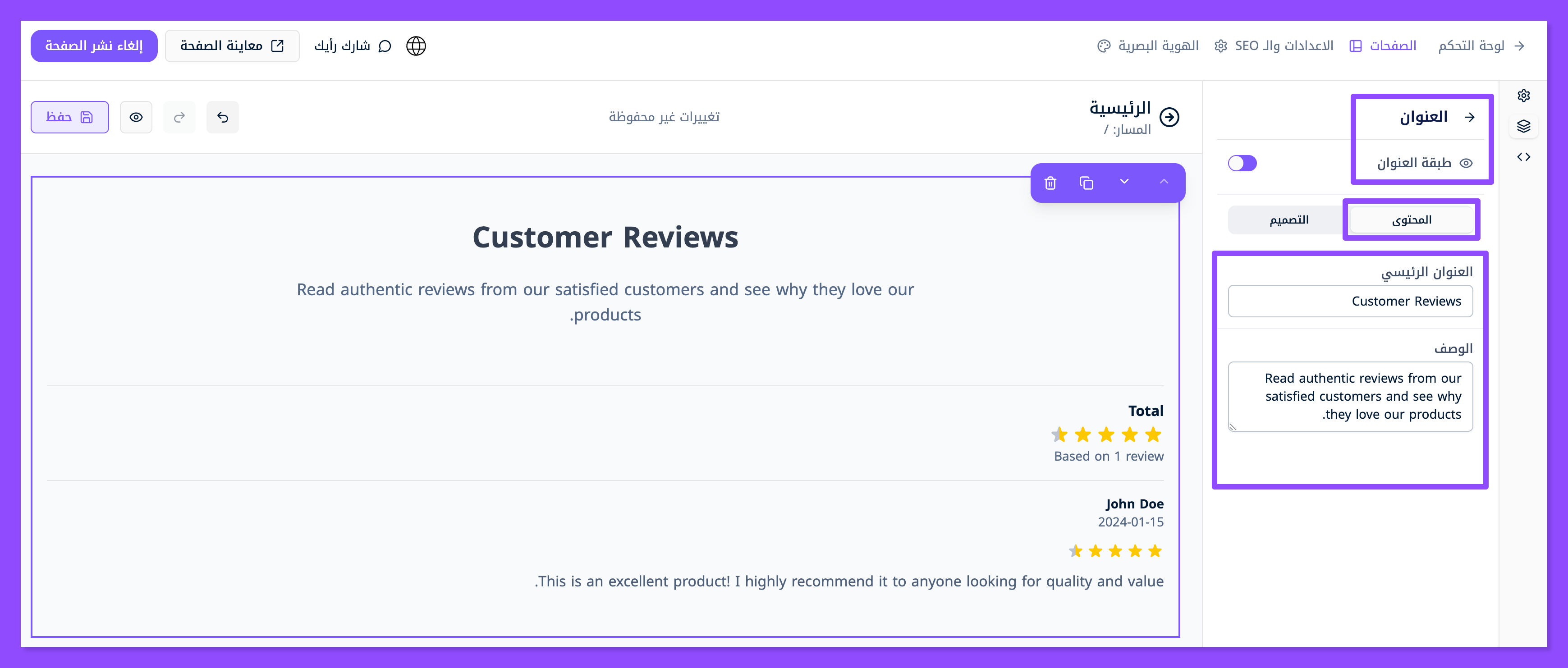Viewport: 1568px width, 668px height.
Task: Open the layers panel in the right sidebar
Action: pyautogui.click(x=1523, y=127)
